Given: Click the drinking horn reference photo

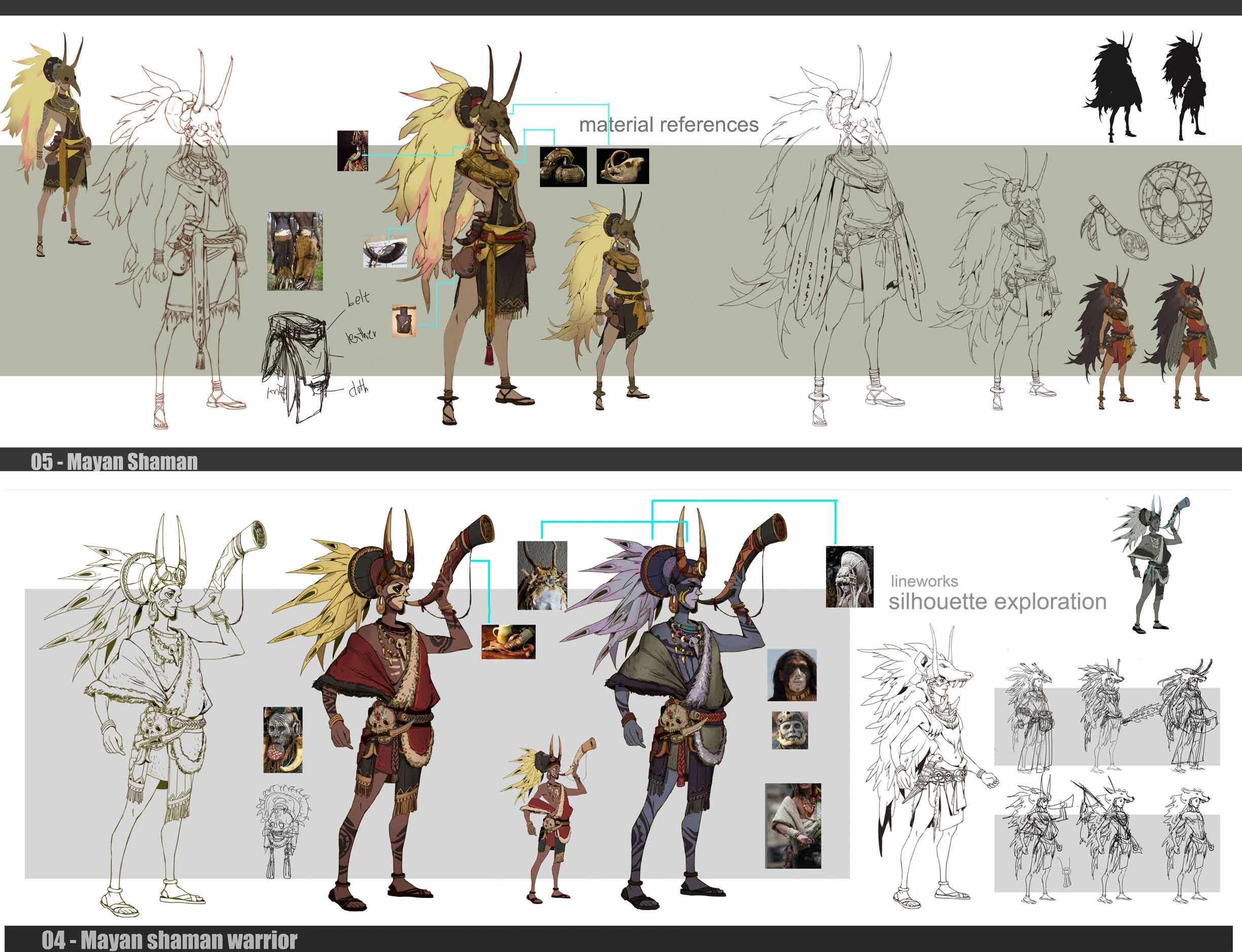Looking at the screenshot, I should pos(385,252).
